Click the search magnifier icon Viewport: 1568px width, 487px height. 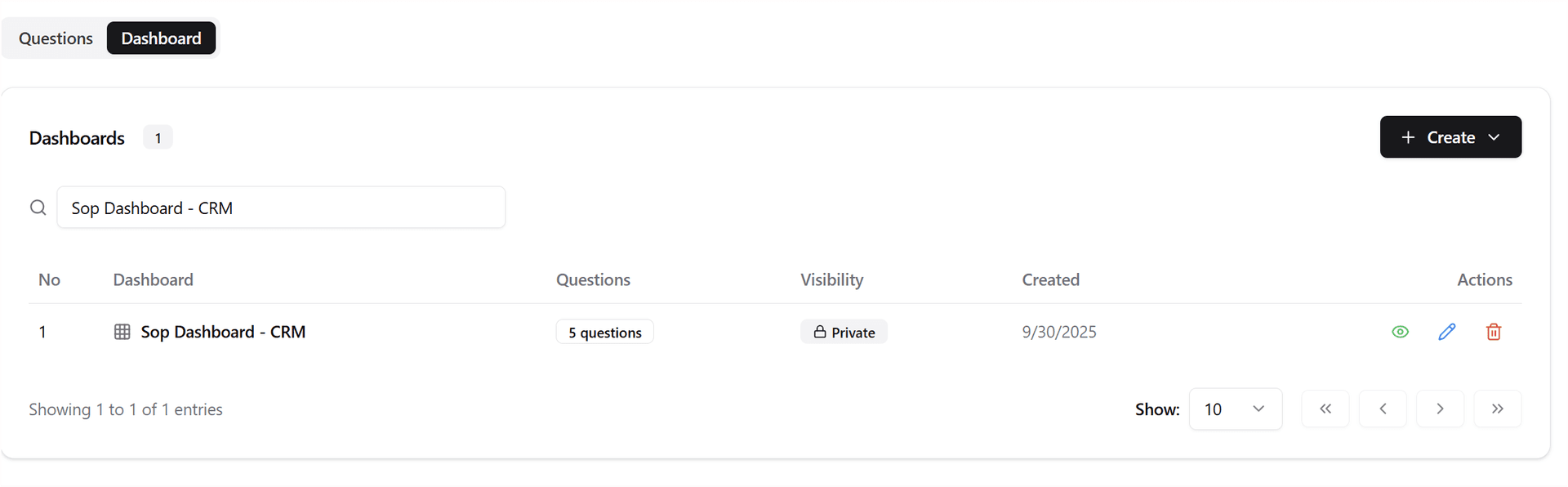(38, 208)
